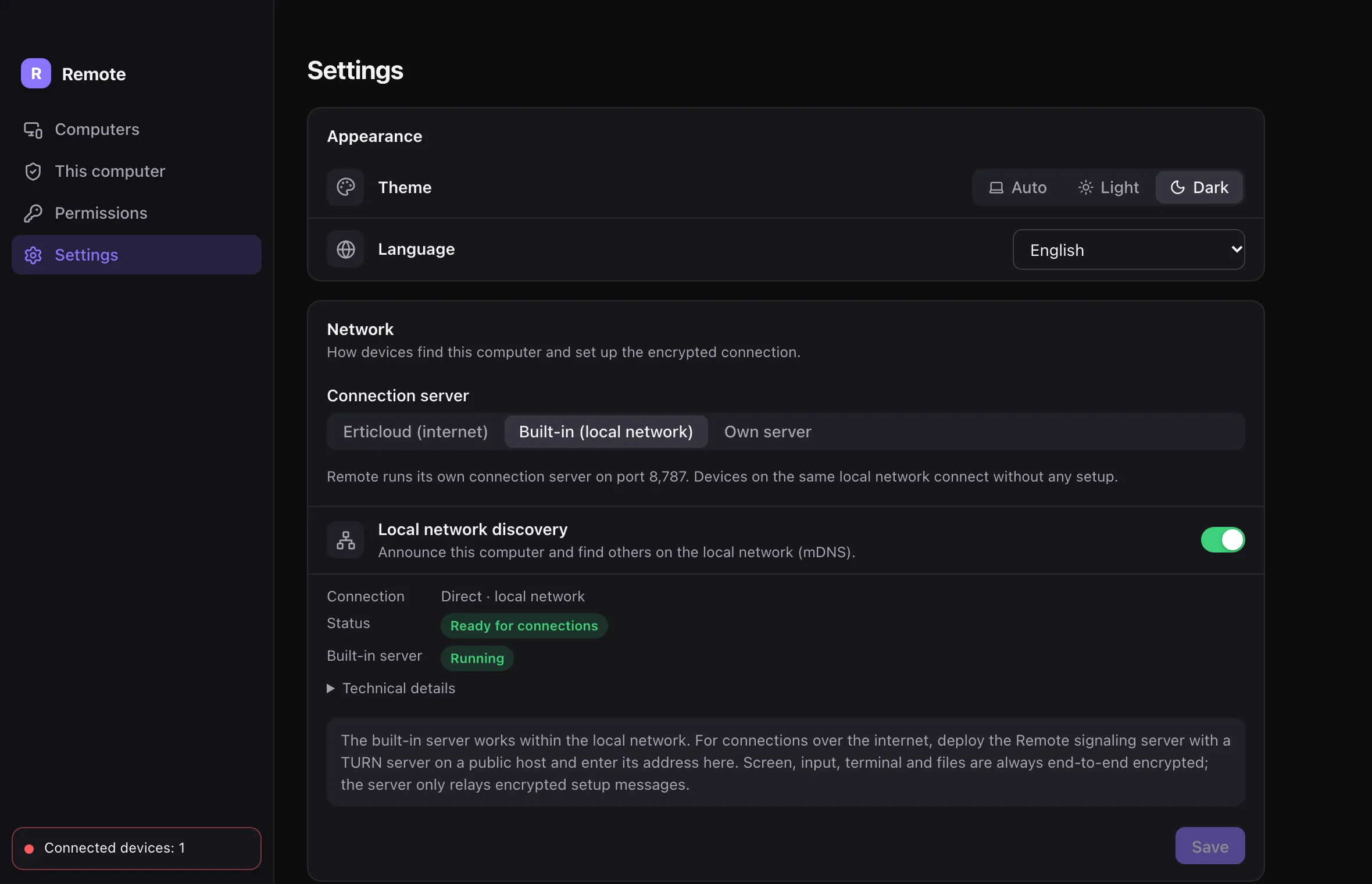
Task: Click the Built-in server label
Action: 374,656
